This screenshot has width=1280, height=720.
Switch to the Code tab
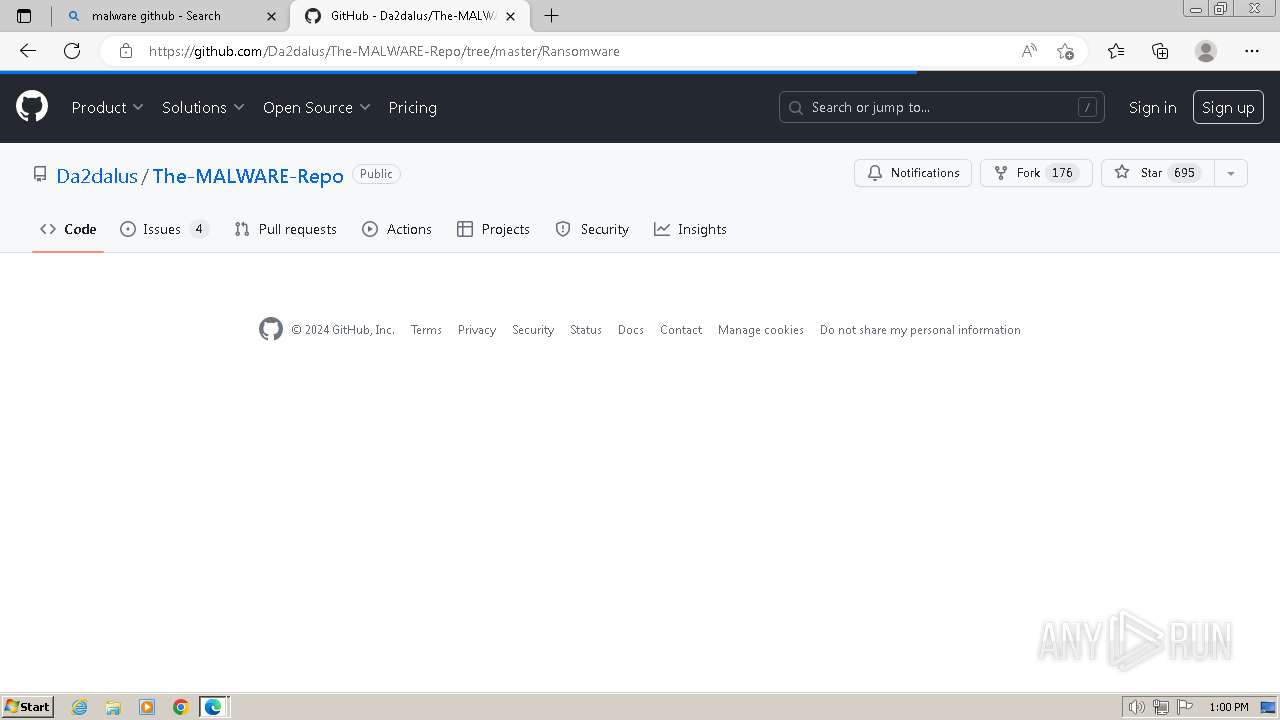[68, 229]
